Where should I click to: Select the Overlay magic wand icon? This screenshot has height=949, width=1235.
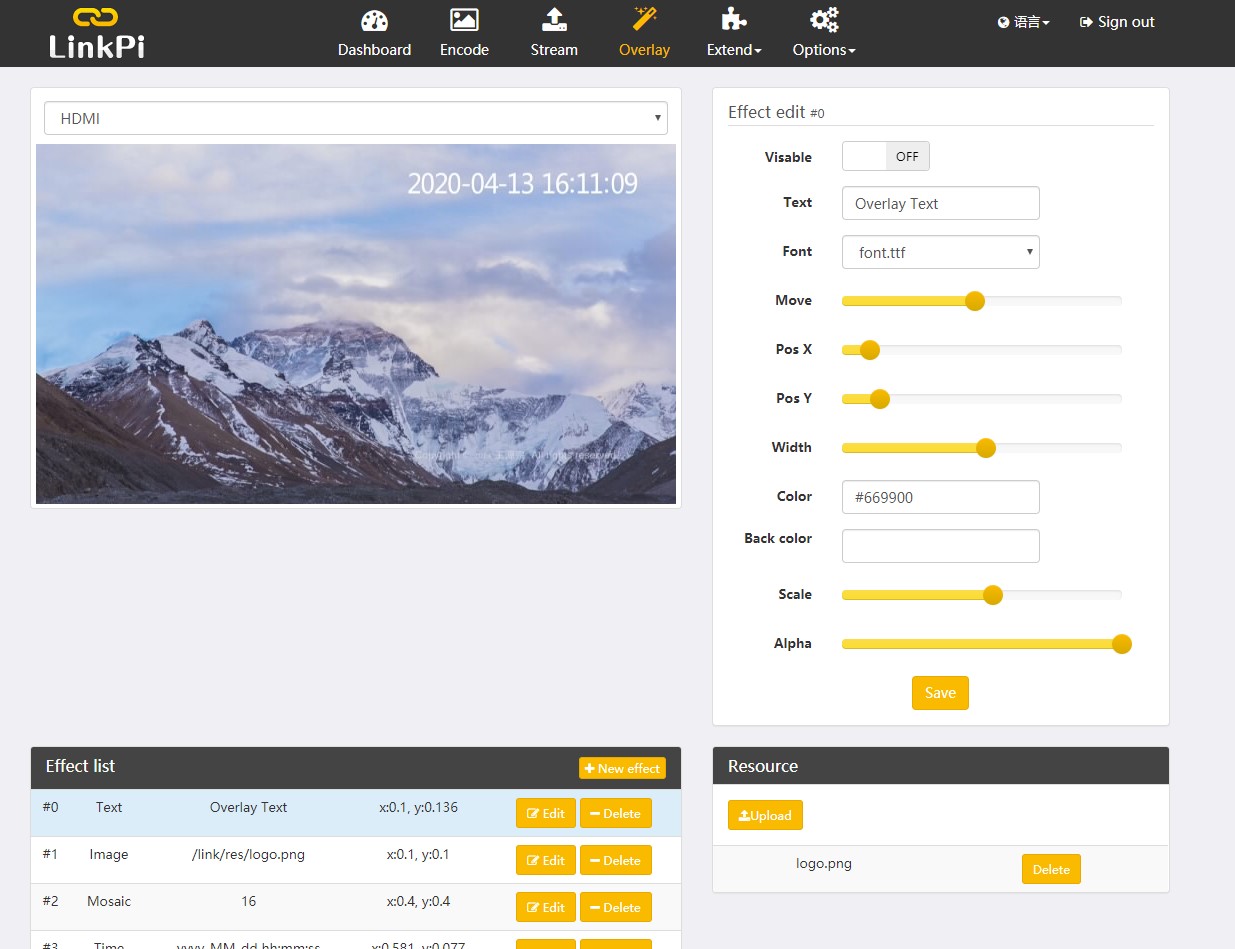tap(644, 19)
